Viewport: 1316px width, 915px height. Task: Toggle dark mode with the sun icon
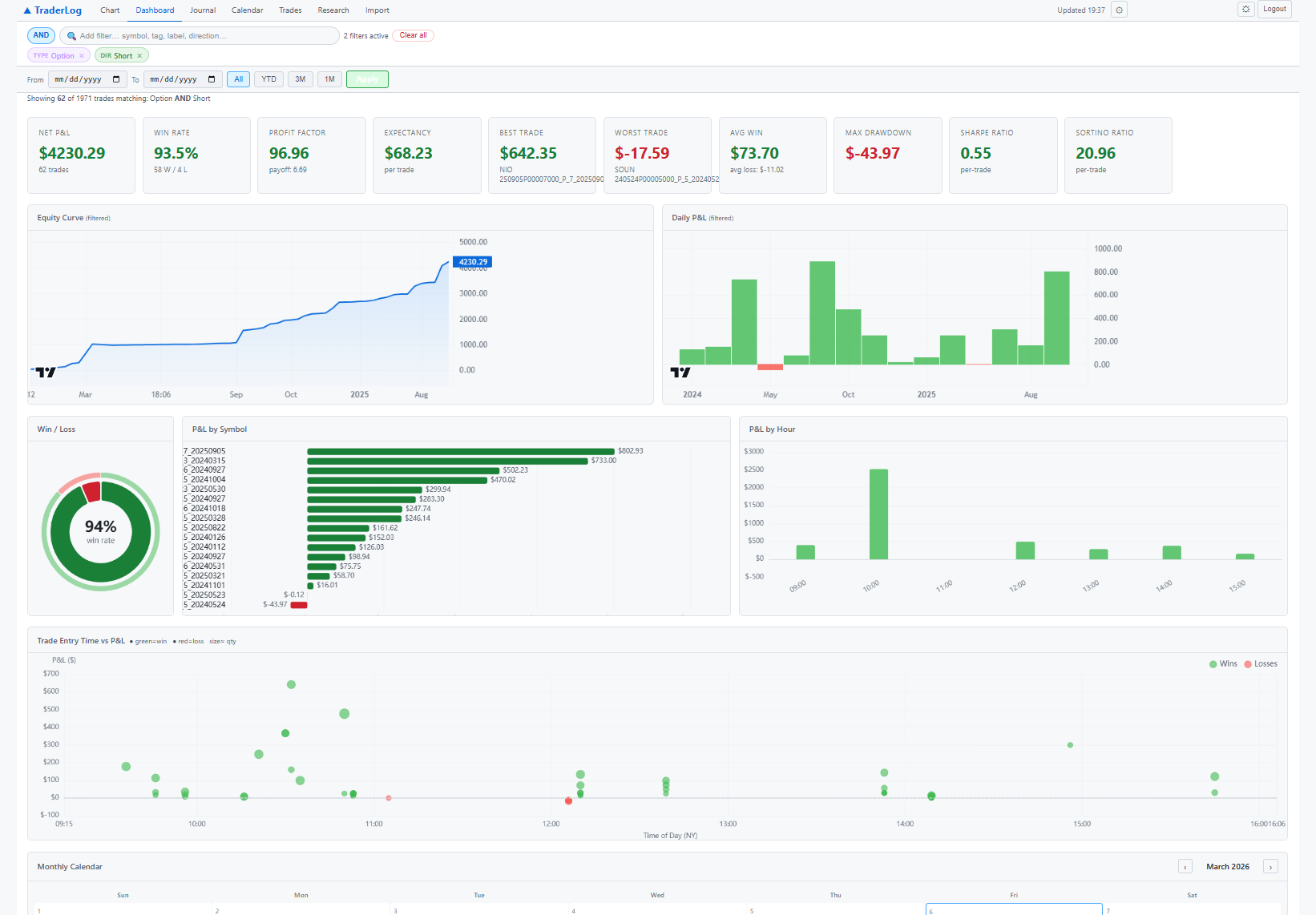click(x=1245, y=9)
